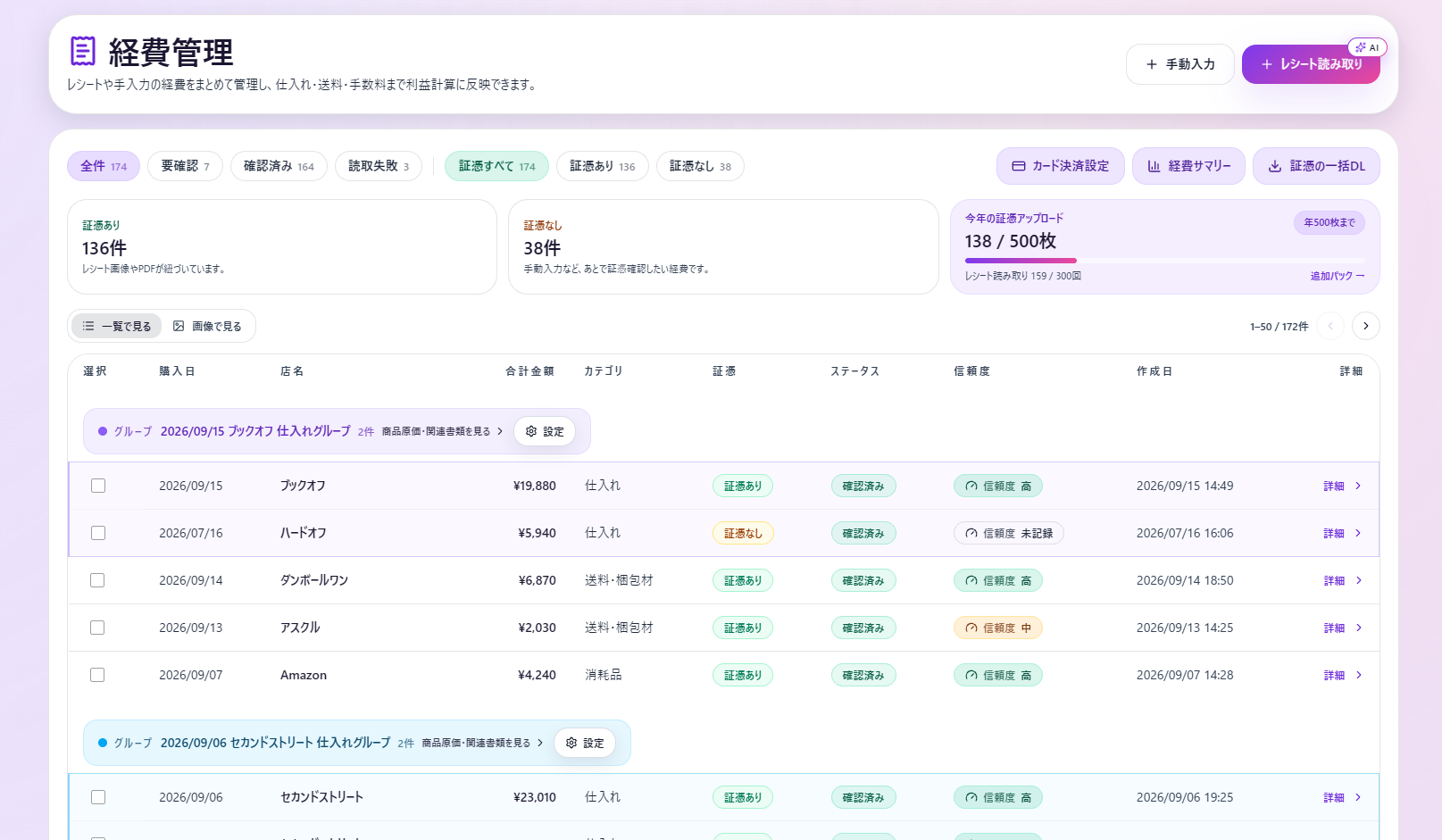The width and height of the screenshot is (1442, 840).
Task: Click the gear icon in セカンドストリート group 設定
Action: pos(571,743)
